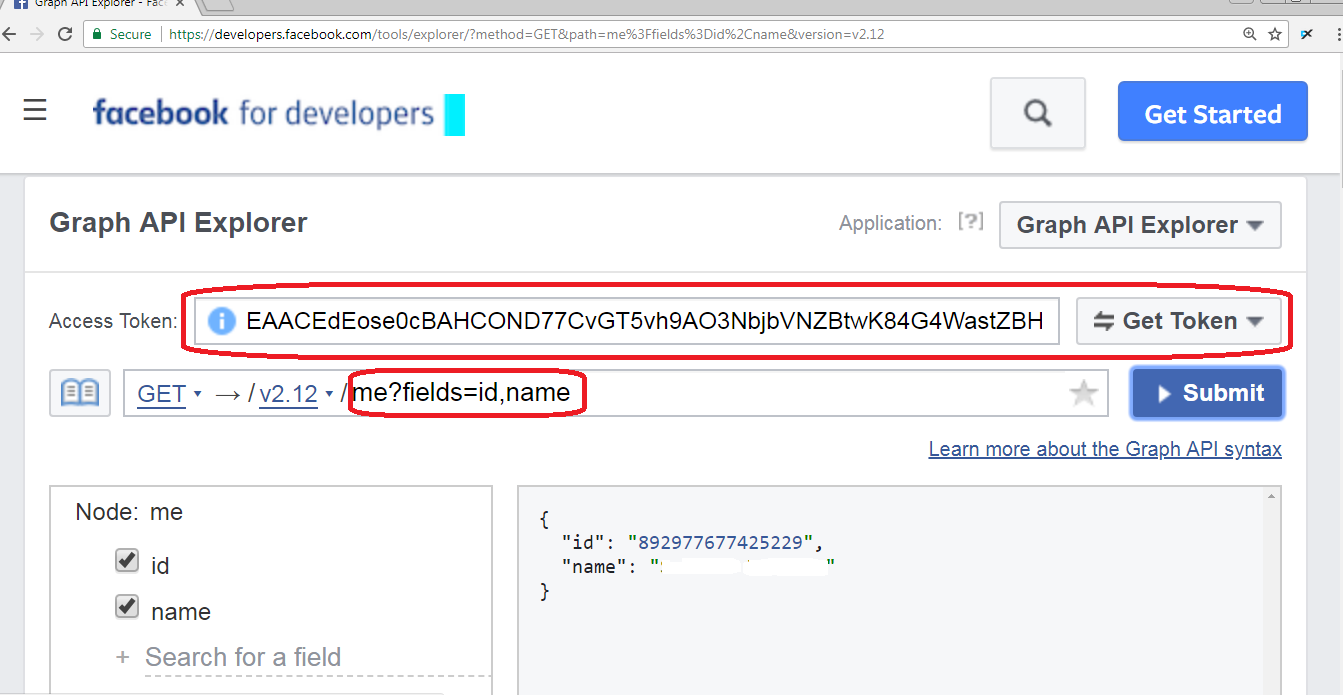Viewport: 1343px width, 695px height.
Task: Focus the Access Token text field
Action: coord(627,321)
